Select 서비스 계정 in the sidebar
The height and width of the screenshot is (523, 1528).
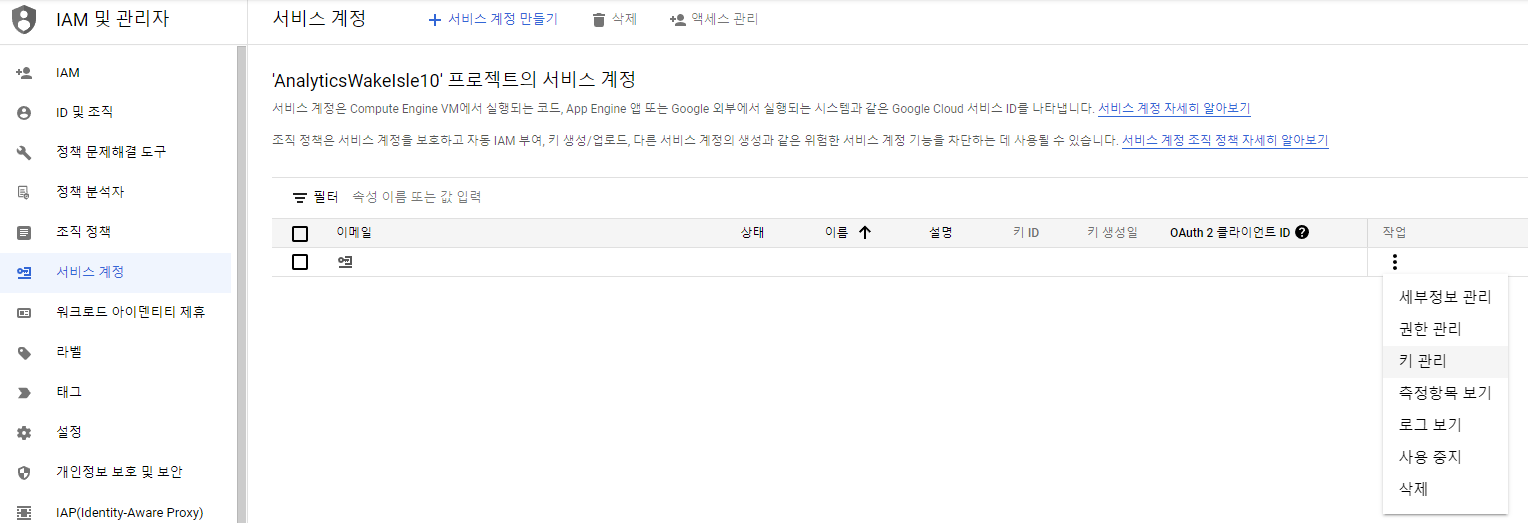[115, 272]
